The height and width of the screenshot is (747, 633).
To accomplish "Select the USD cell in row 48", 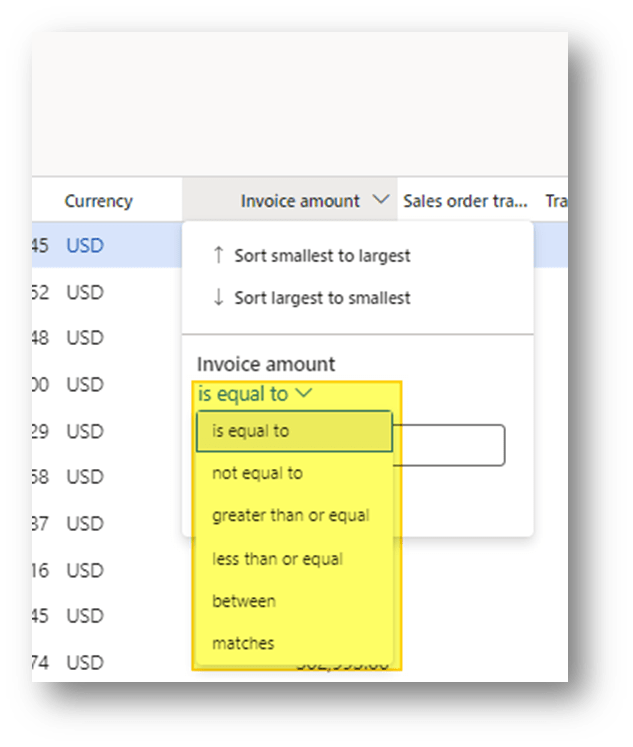I will point(85,338).
